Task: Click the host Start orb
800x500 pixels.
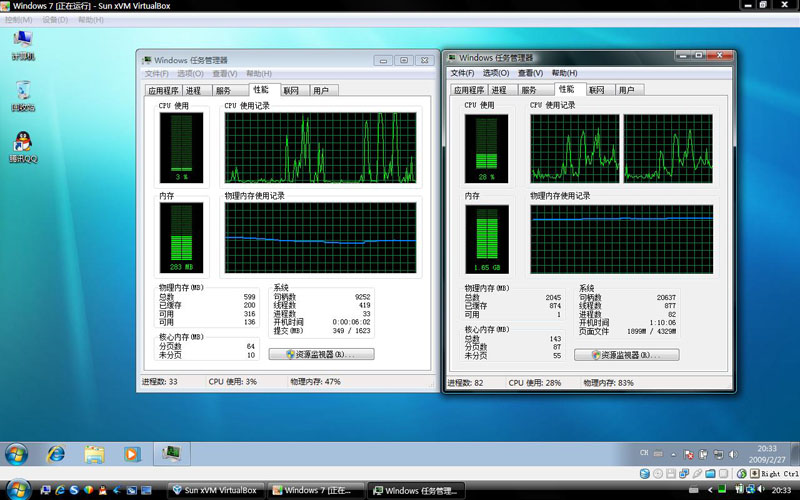Action: [x=19, y=490]
